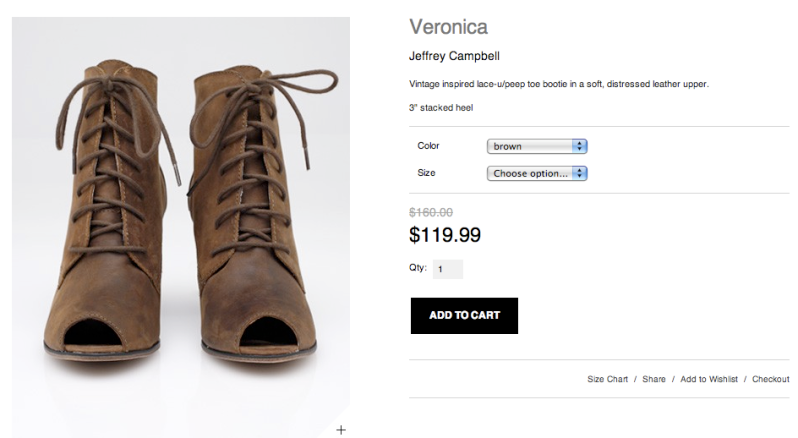Expand the Size 'Choose option...' dropdown
The width and height of the screenshot is (798, 438).
(537, 173)
